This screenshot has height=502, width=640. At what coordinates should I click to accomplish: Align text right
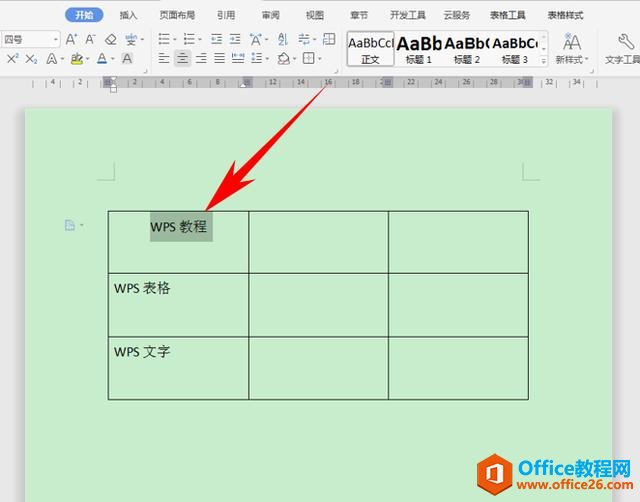point(201,58)
